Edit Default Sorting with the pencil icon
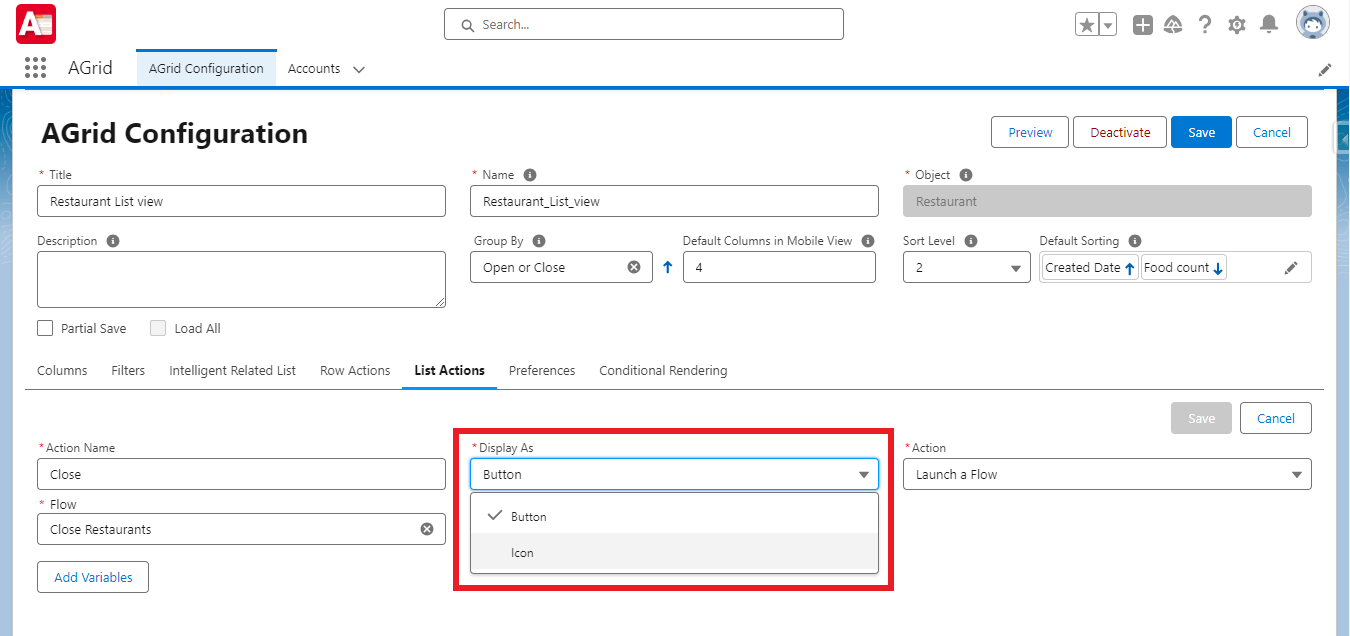Screen dimensions: 1350x636 (1291, 267)
